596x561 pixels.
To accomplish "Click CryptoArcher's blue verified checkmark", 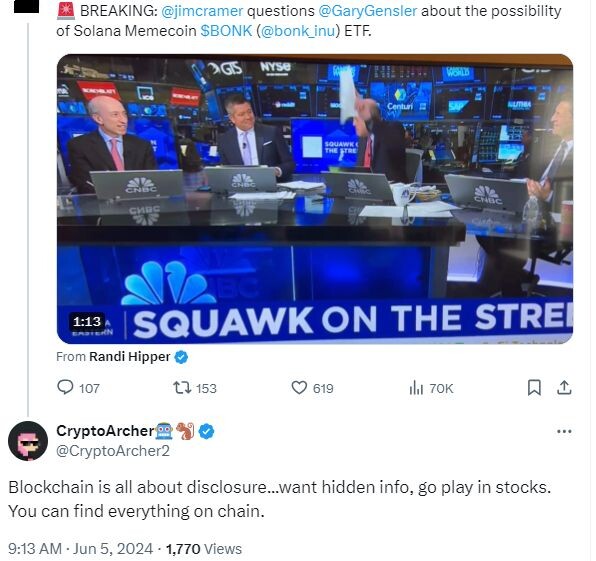I will (206, 431).
